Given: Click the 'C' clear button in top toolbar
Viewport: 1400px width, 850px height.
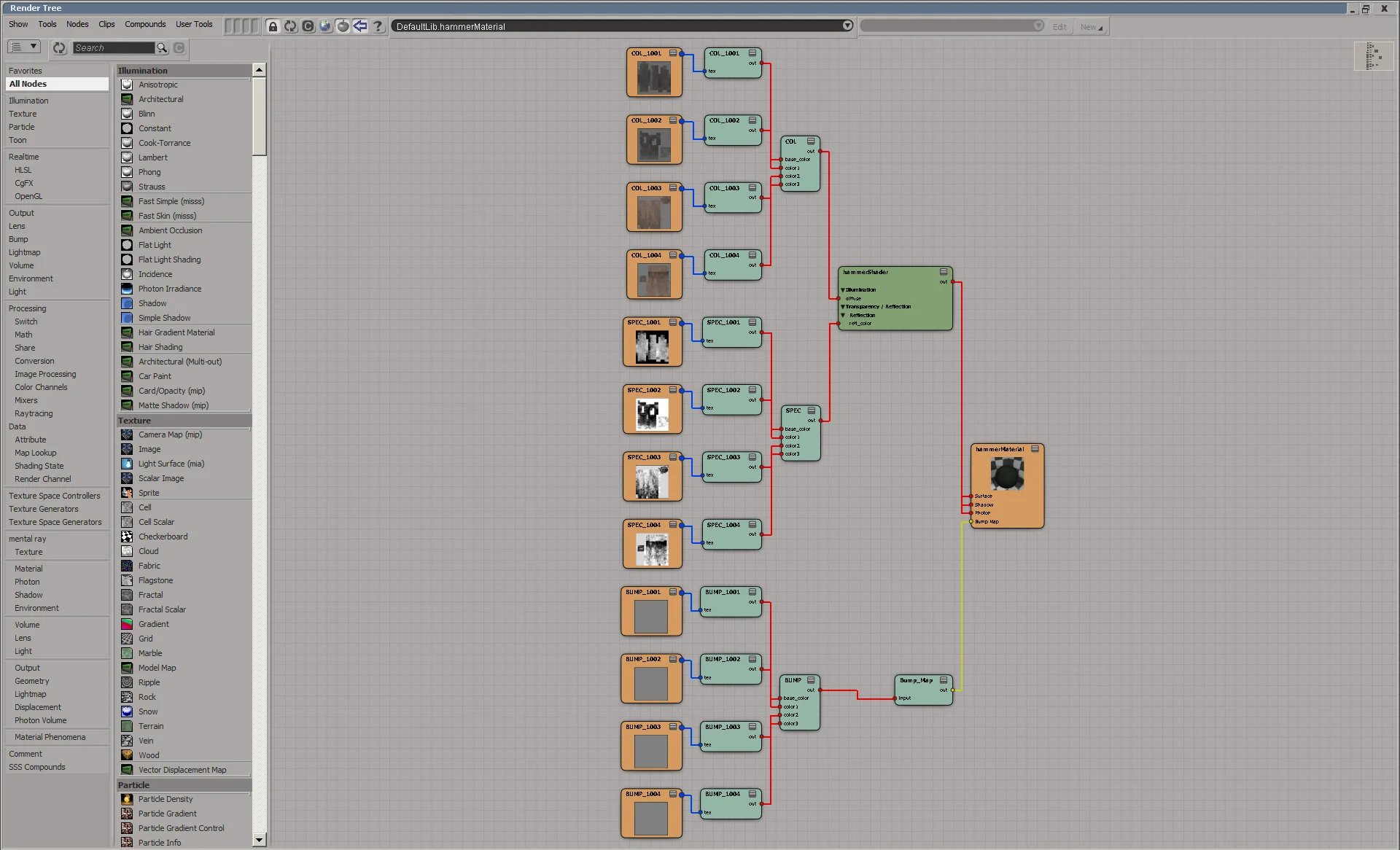Looking at the screenshot, I should 308,26.
